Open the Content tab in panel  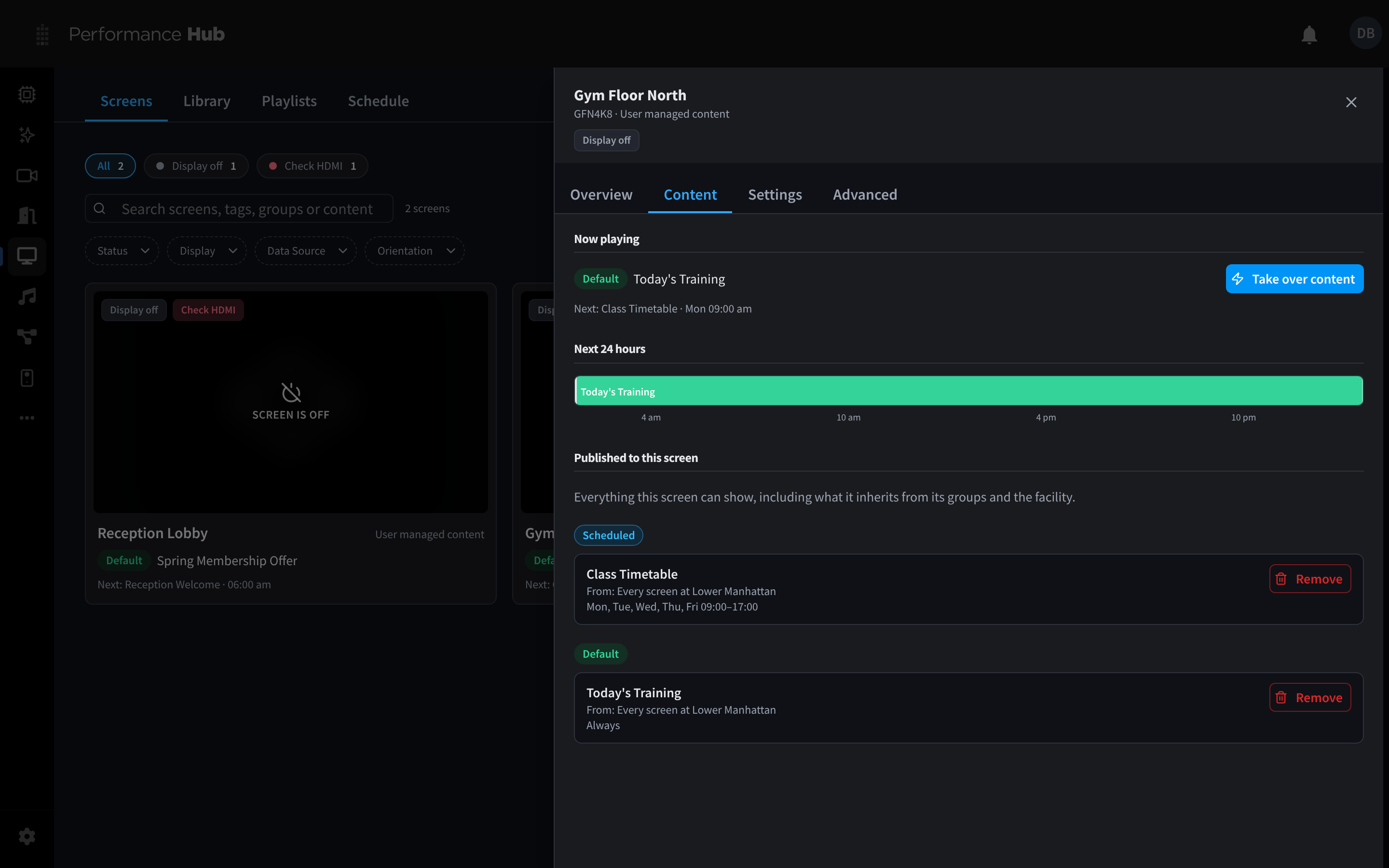[690, 195]
